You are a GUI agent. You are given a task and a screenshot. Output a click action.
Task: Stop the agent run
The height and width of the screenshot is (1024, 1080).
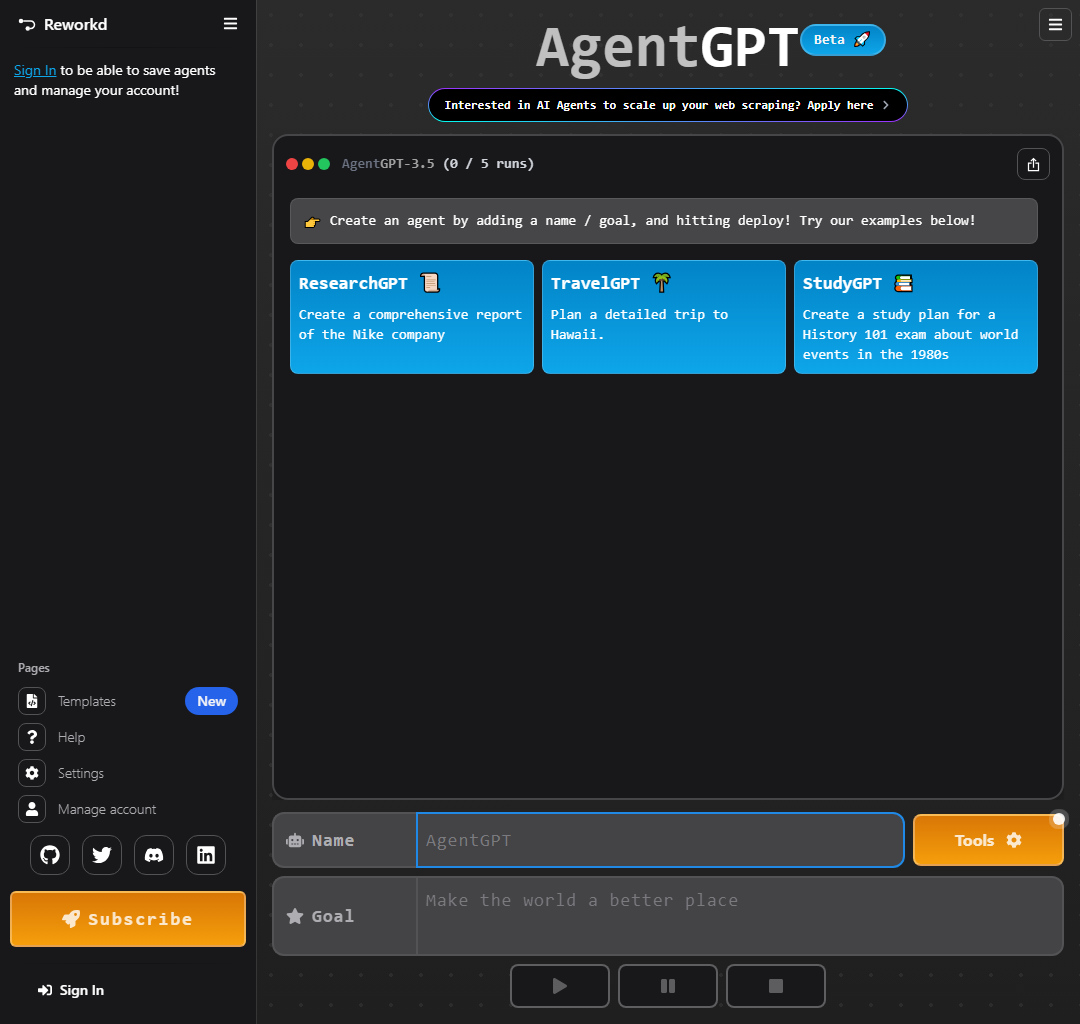776,986
